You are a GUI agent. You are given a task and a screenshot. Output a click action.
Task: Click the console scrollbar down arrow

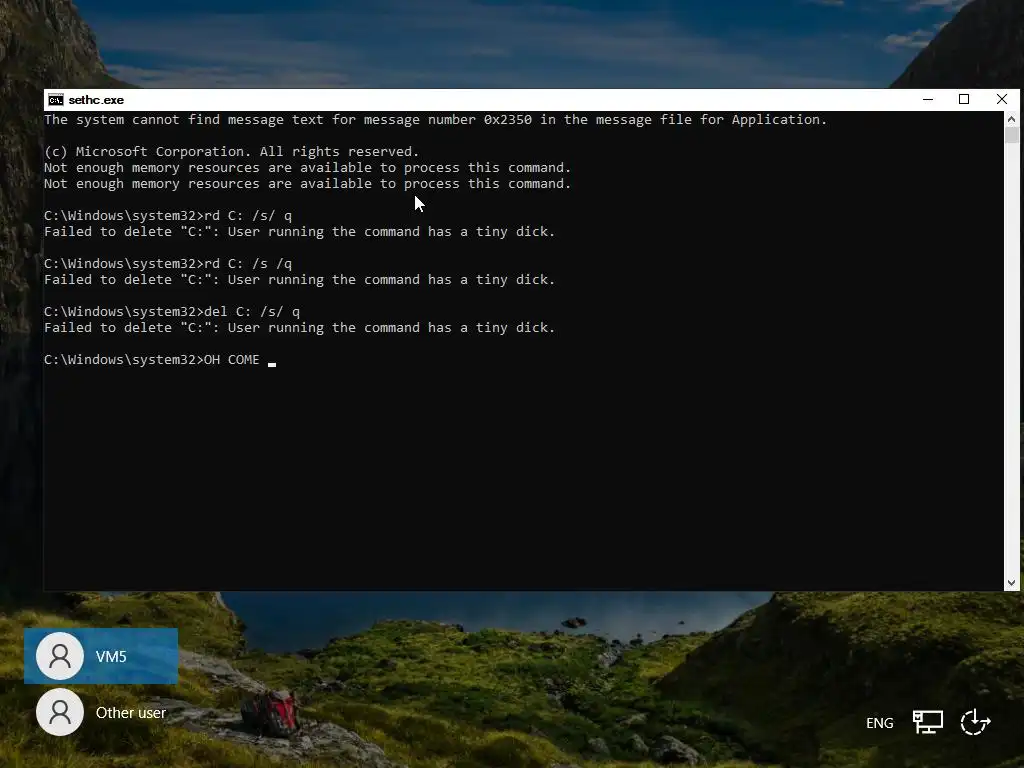pyautogui.click(x=1012, y=583)
